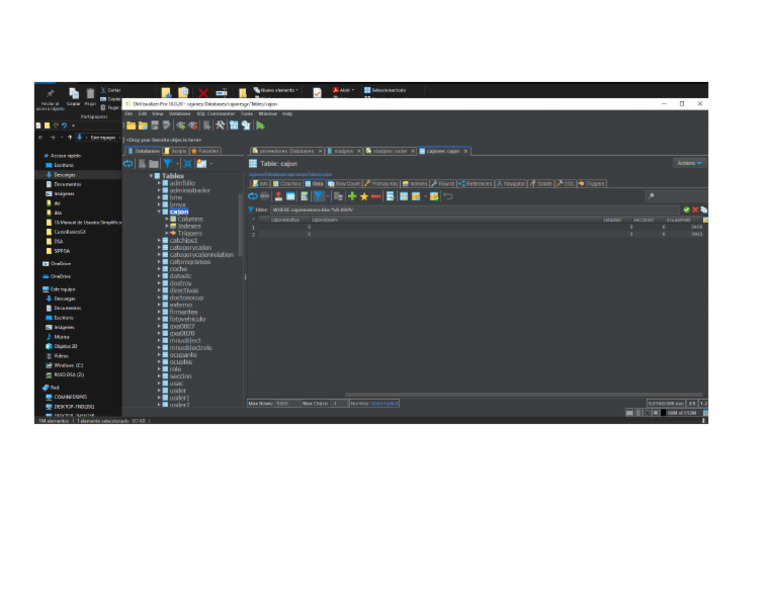The height and width of the screenshot is (594, 768).
Task: Open the Tools menu
Action: pyautogui.click(x=247, y=114)
